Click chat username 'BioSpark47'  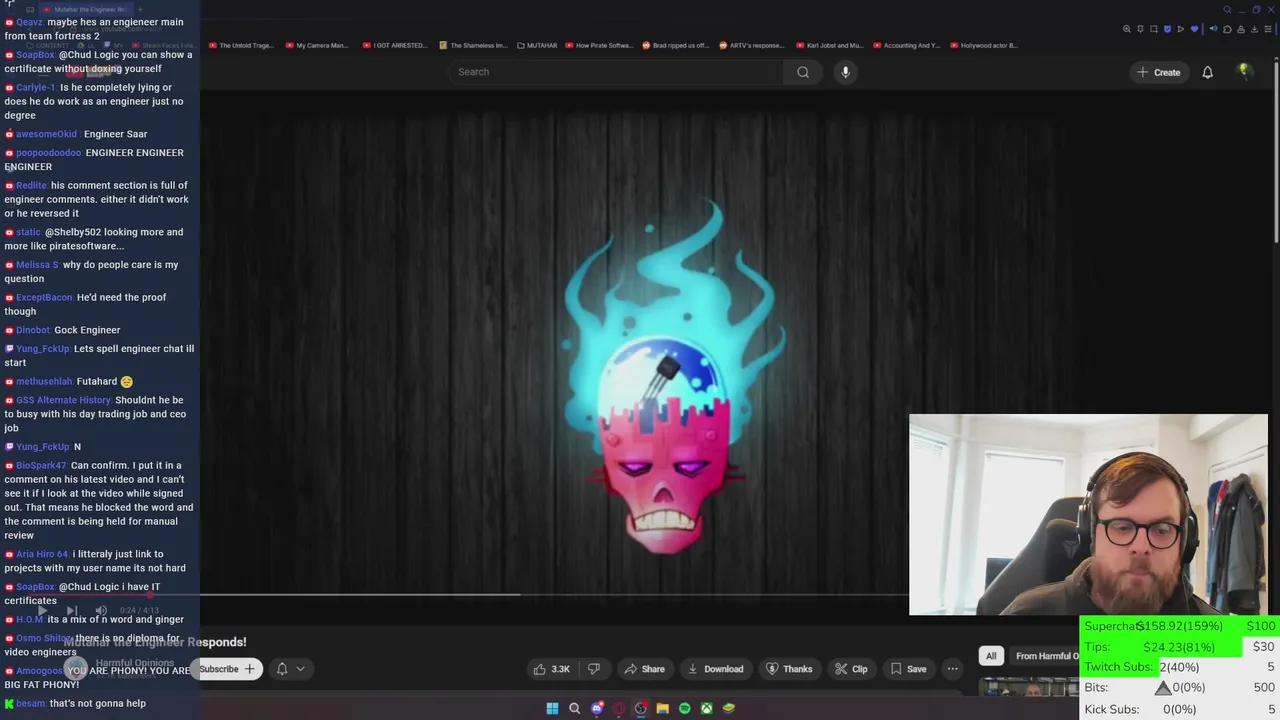point(41,466)
